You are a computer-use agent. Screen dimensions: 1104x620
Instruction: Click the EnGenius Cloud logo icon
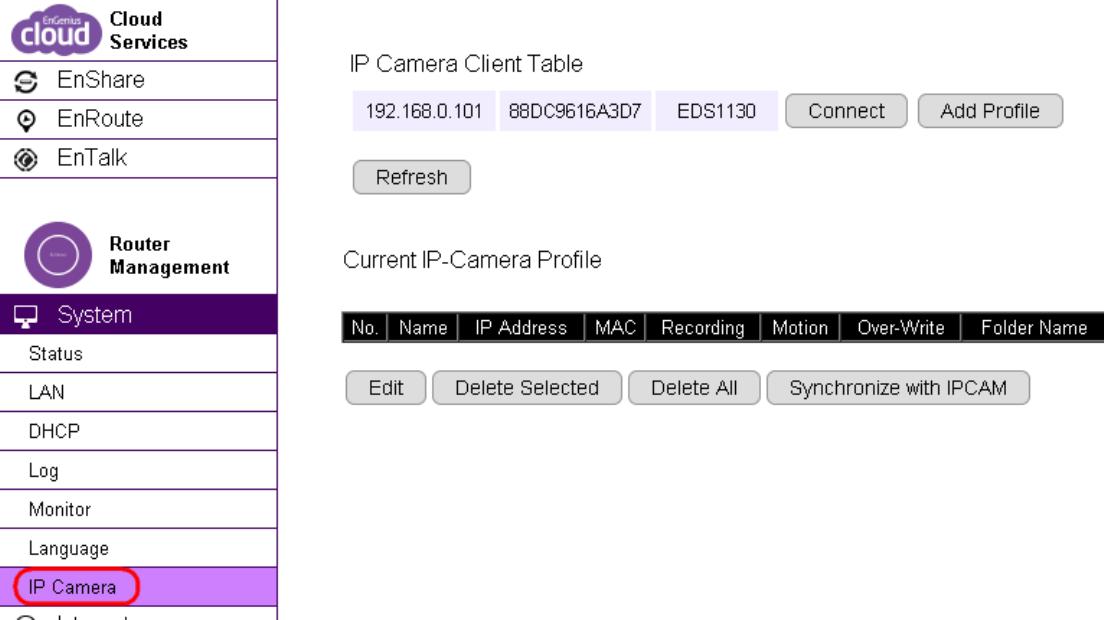(x=55, y=31)
